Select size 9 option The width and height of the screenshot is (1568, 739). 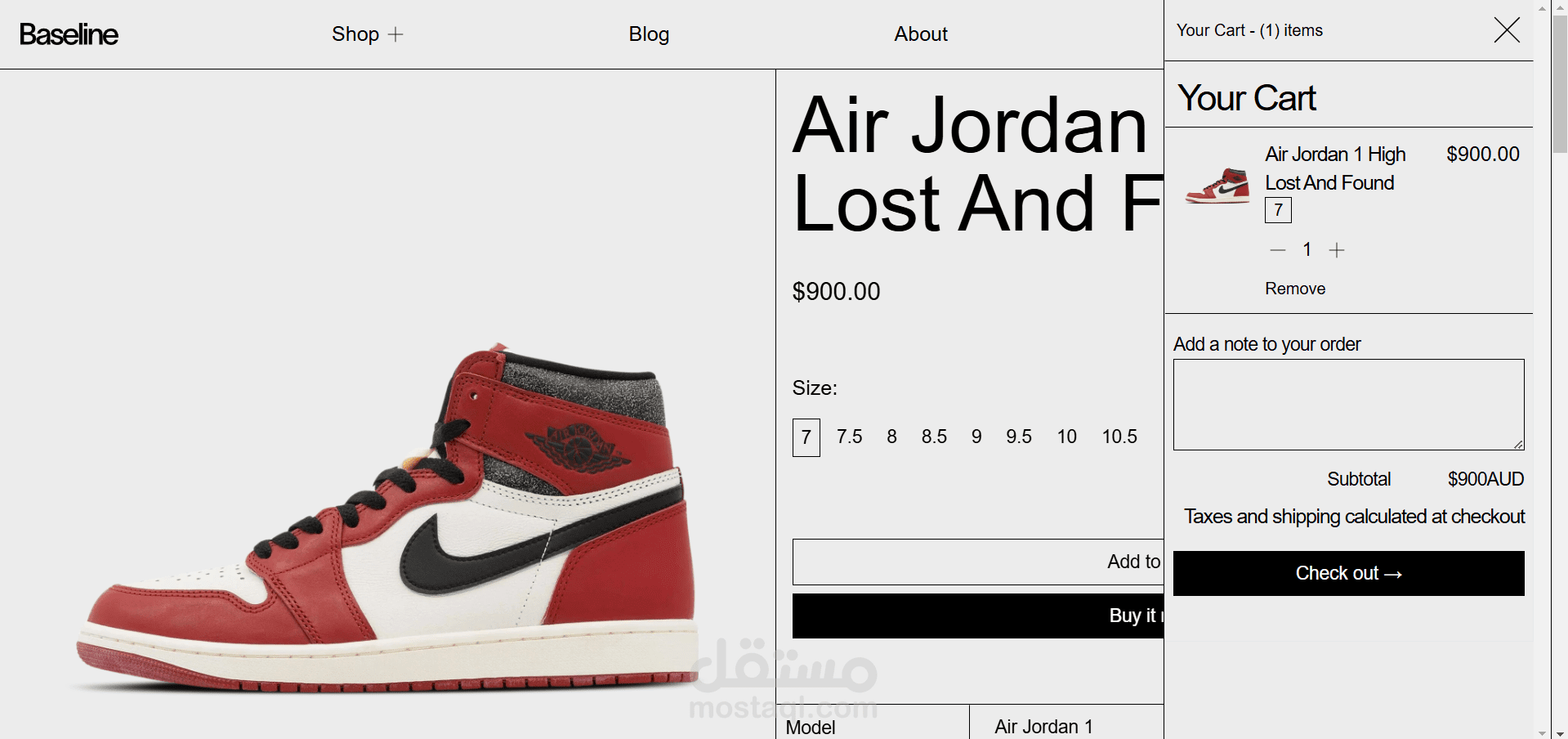click(976, 437)
